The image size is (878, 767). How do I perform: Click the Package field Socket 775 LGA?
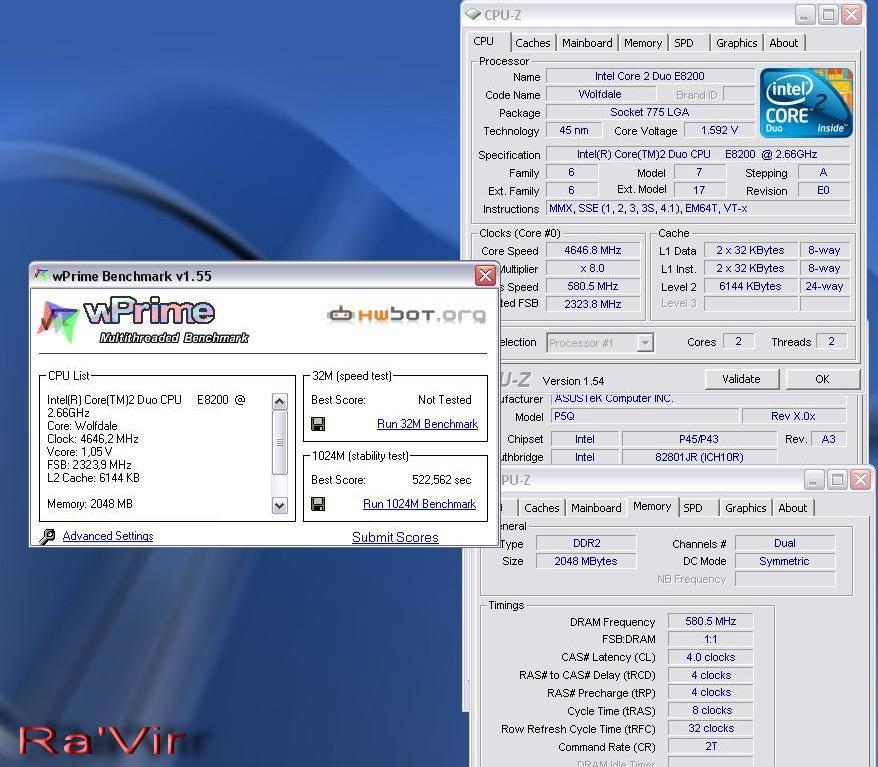(x=650, y=112)
